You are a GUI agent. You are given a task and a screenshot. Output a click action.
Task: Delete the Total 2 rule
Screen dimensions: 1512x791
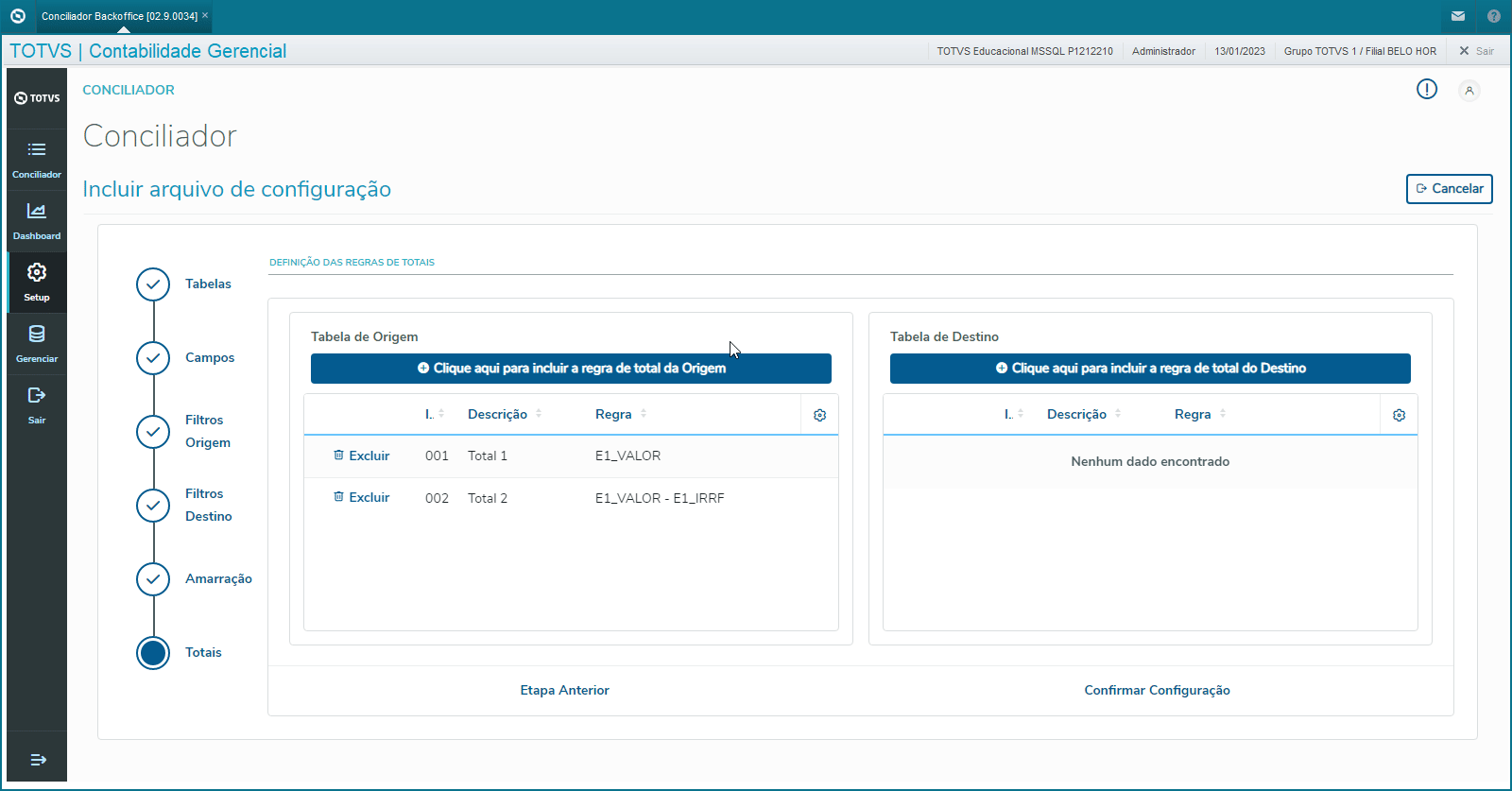click(361, 497)
